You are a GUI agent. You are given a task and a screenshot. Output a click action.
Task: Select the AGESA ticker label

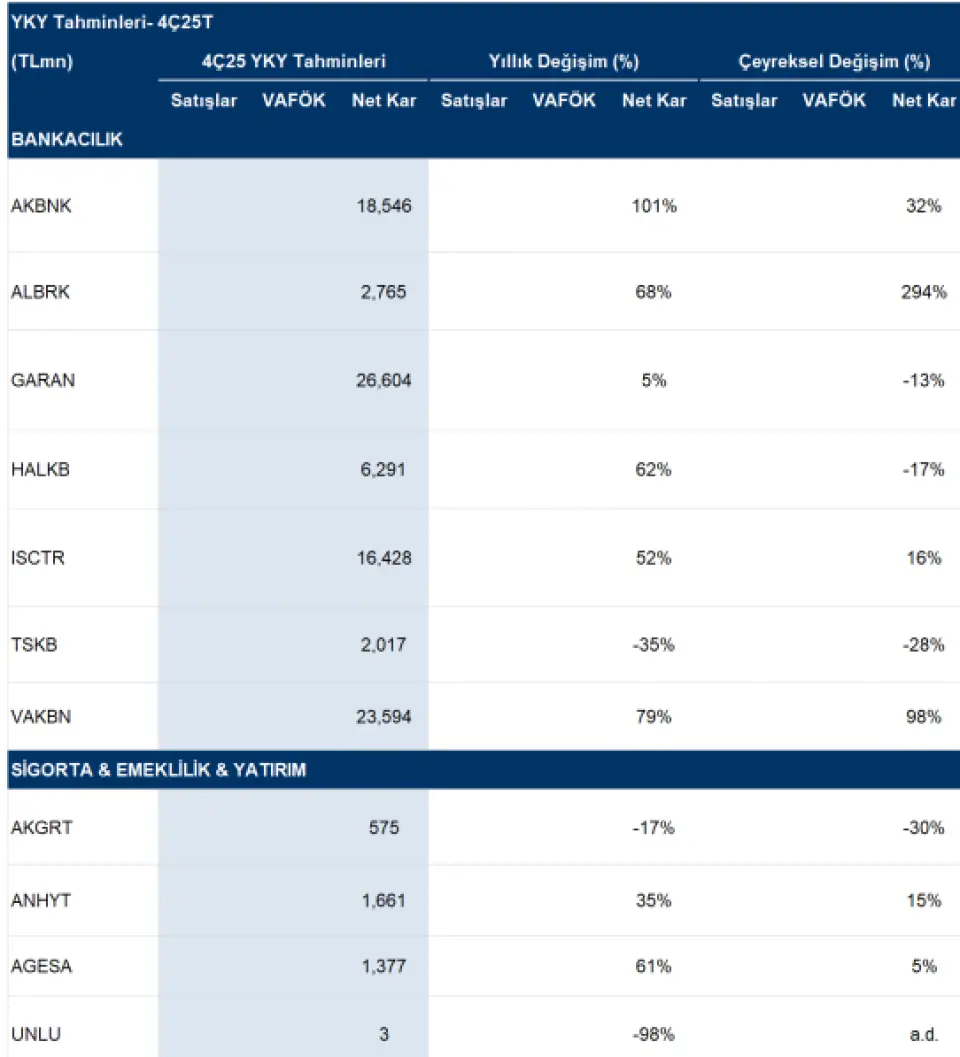click(x=41, y=967)
